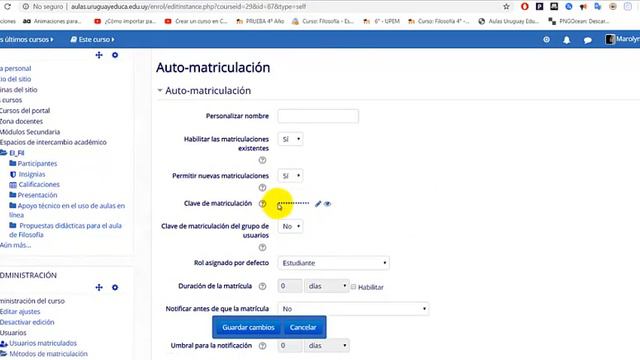Open help icon beside Duración de la matrícula

[x=262, y=286]
